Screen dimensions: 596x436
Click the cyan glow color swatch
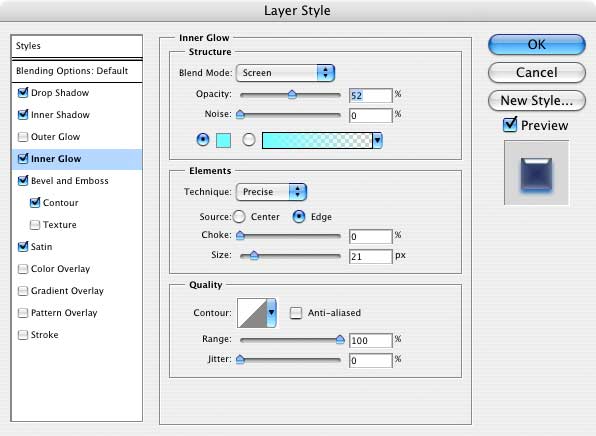click(x=224, y=141)
